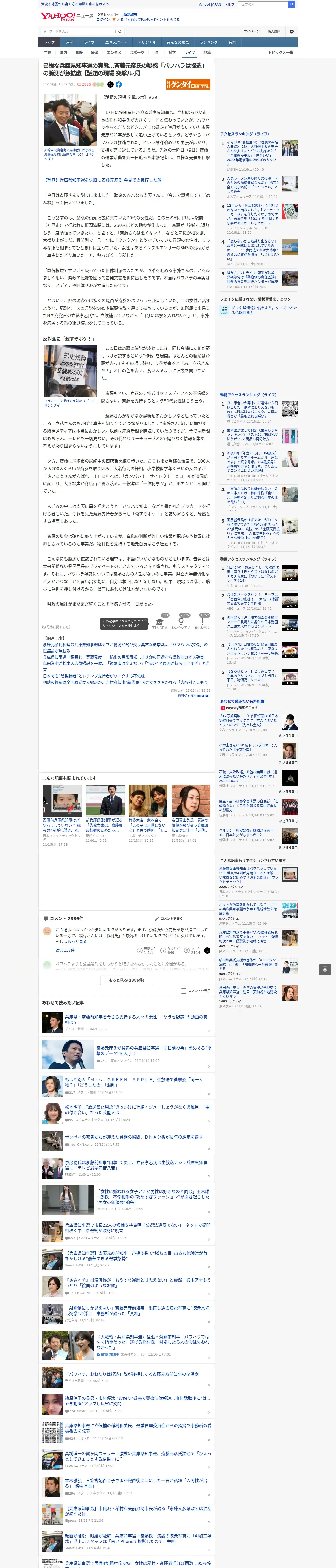The height and width of the screenshot is (1568, 336).
Task: Share the article on X
Action: (110, 85)
